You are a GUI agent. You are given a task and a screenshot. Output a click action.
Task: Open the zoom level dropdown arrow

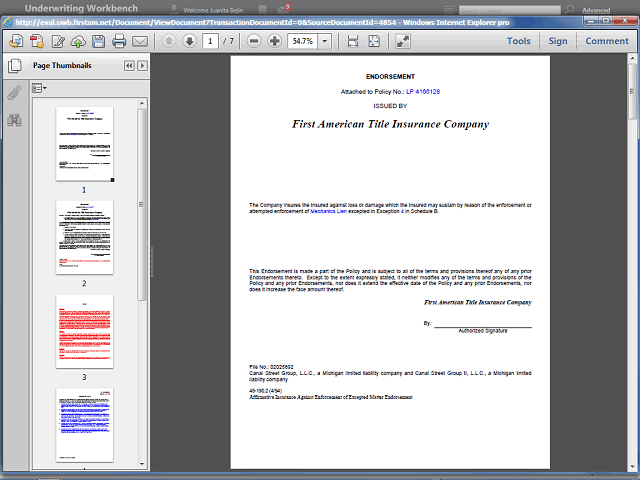tap(325, 41)
